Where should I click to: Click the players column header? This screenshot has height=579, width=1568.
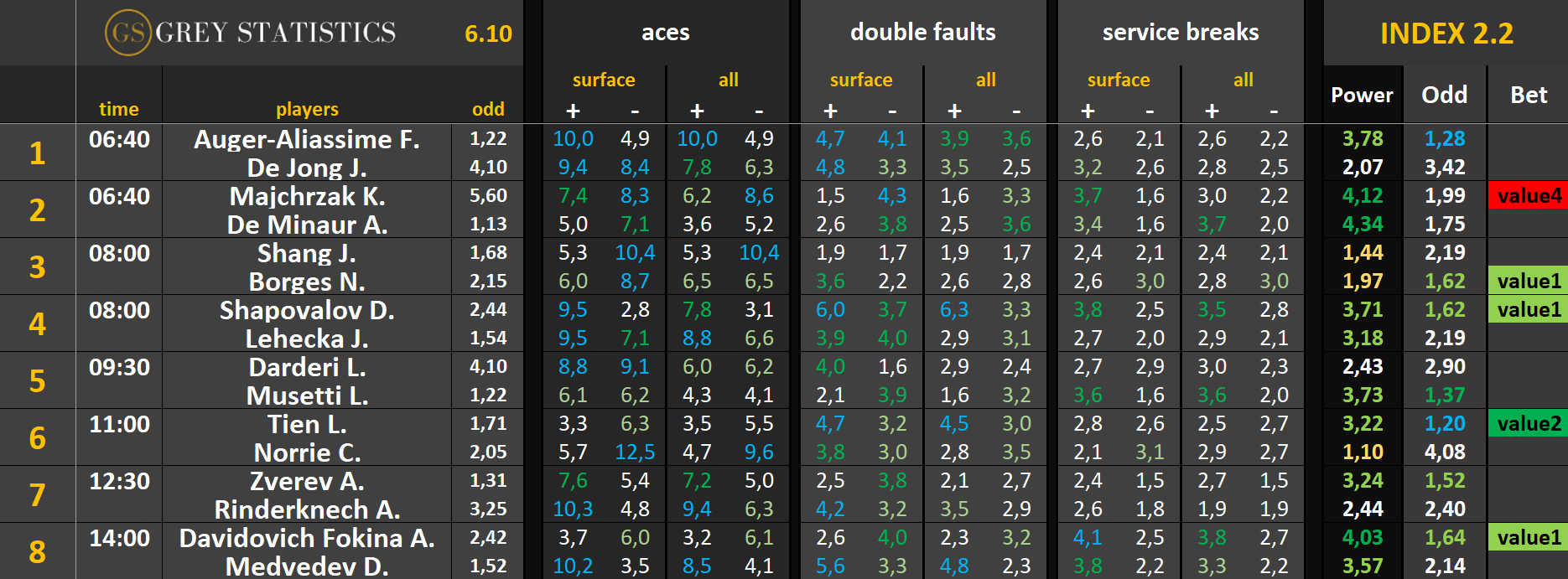point(307,109)
